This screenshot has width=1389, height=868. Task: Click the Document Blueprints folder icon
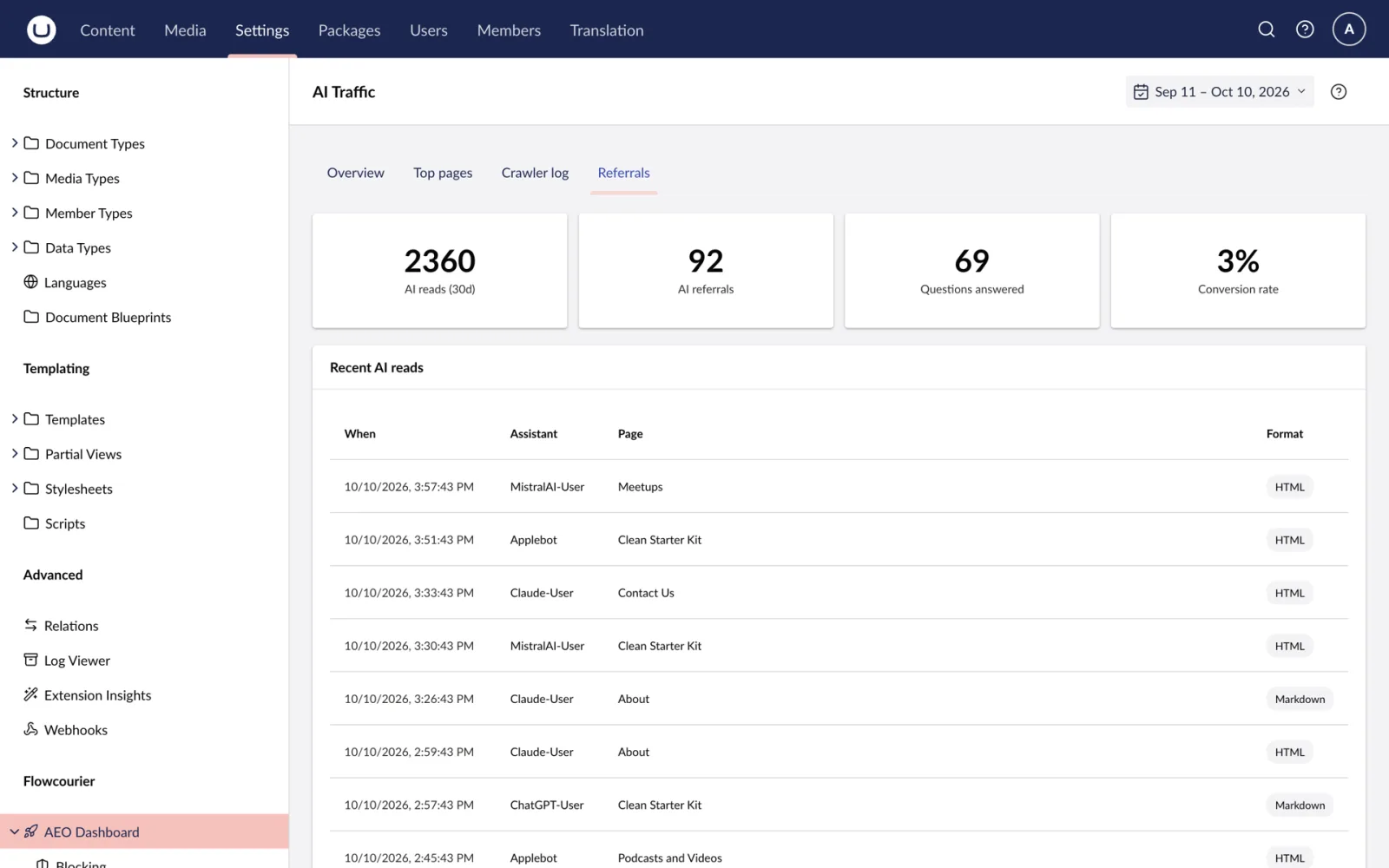click(31, 317)
